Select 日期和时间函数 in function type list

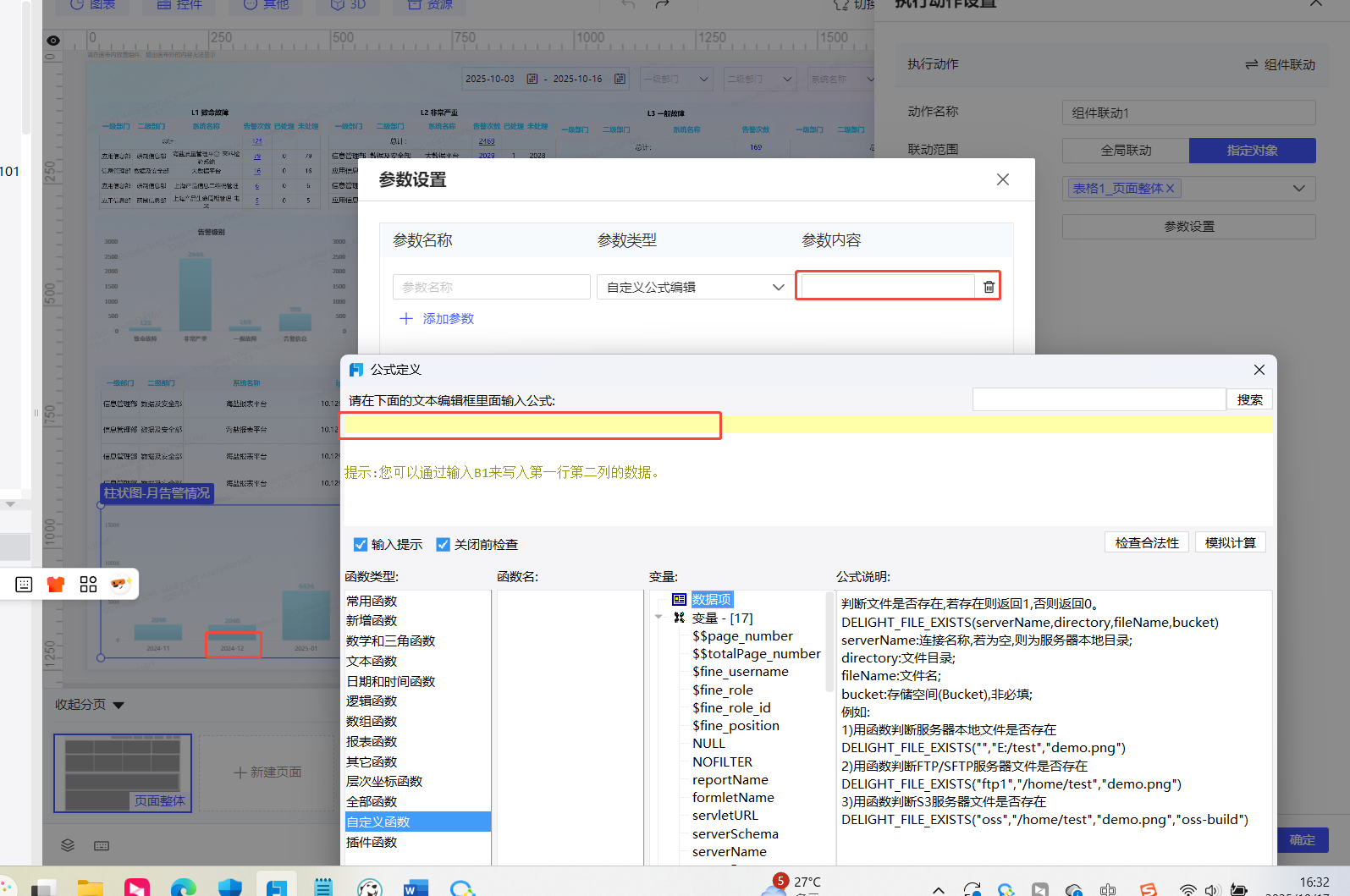[390, 681]
